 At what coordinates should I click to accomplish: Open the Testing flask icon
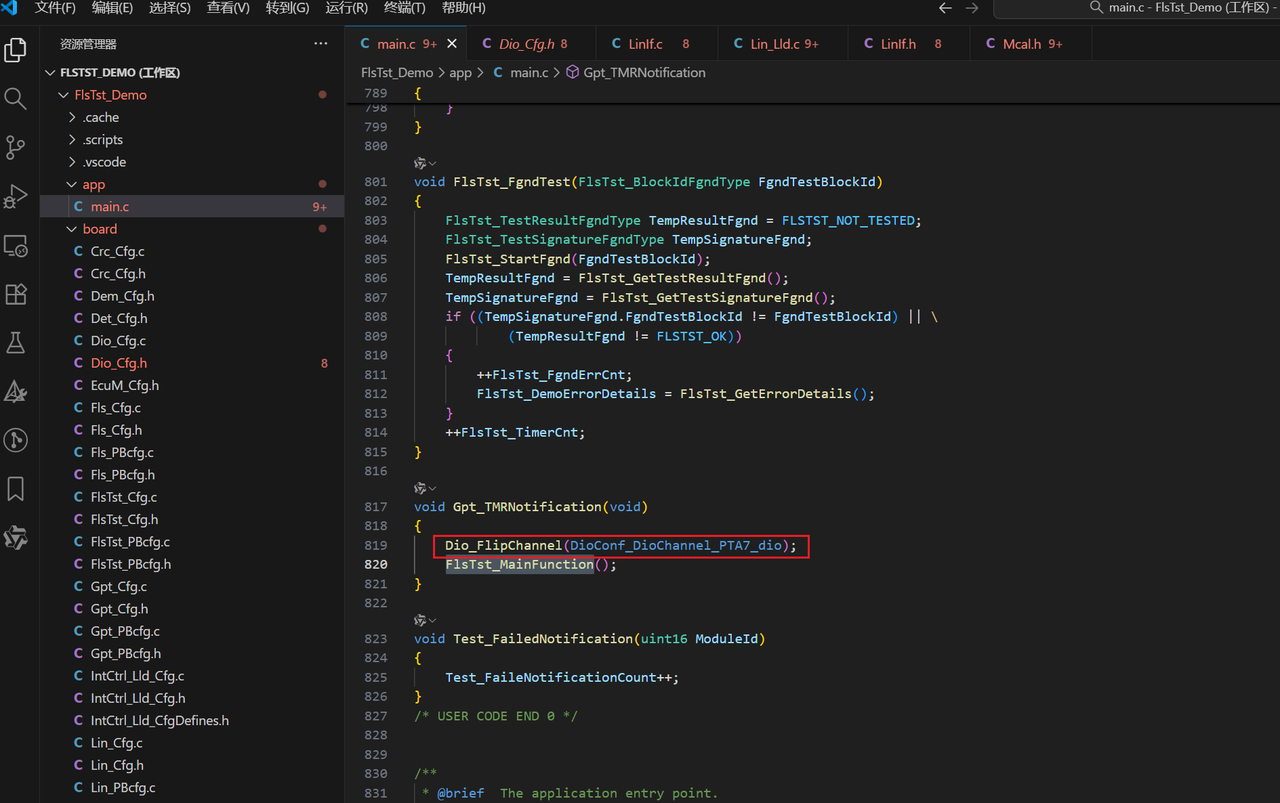15,343
